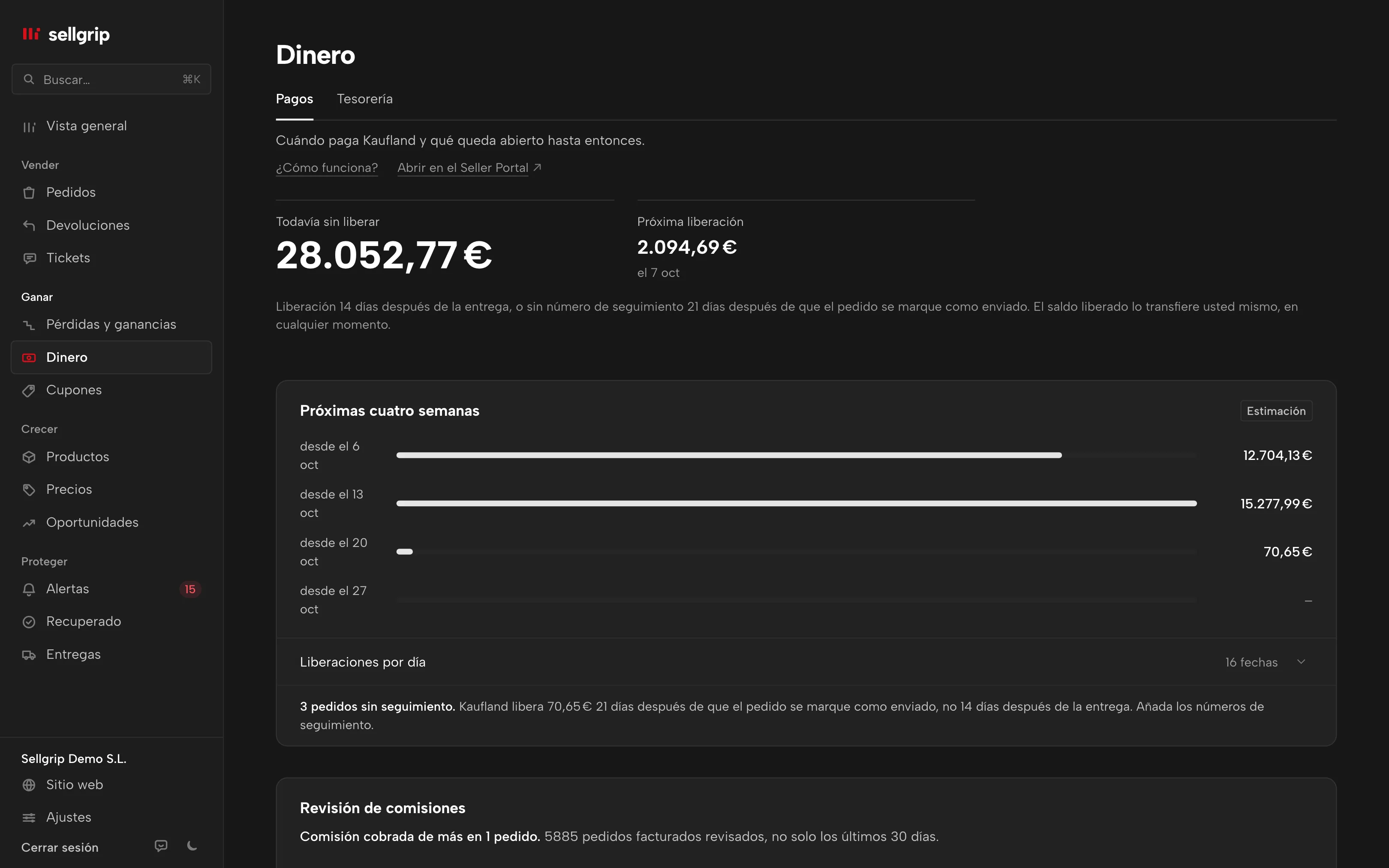Click the Productos box icon
Image resolution: width=1389 pixels, height=868 pixels.
click(29, 457)
